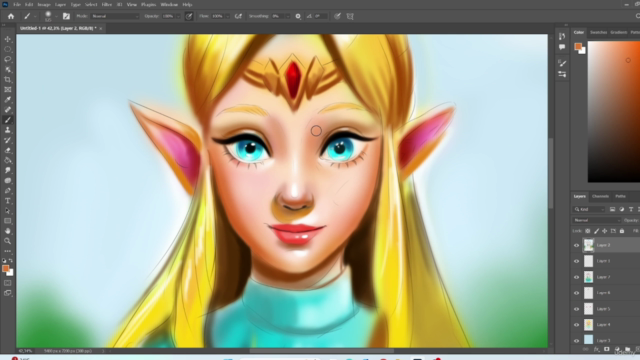Viewport: 640px width, 360px height.
Task: Switch to the Channels tab
Action: point(600,196)
